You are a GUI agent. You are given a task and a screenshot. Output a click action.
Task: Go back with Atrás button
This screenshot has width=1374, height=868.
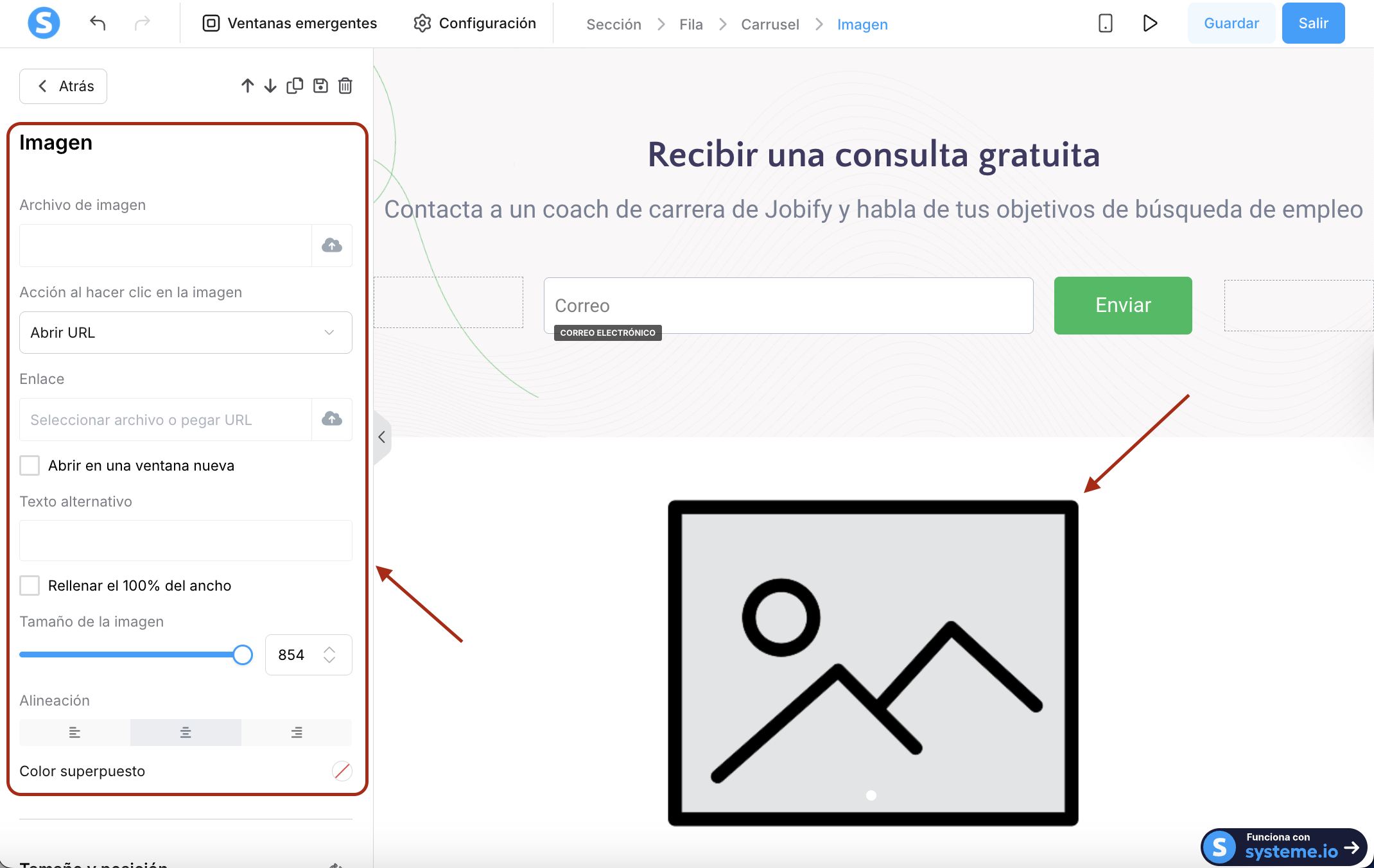(64, 86)
